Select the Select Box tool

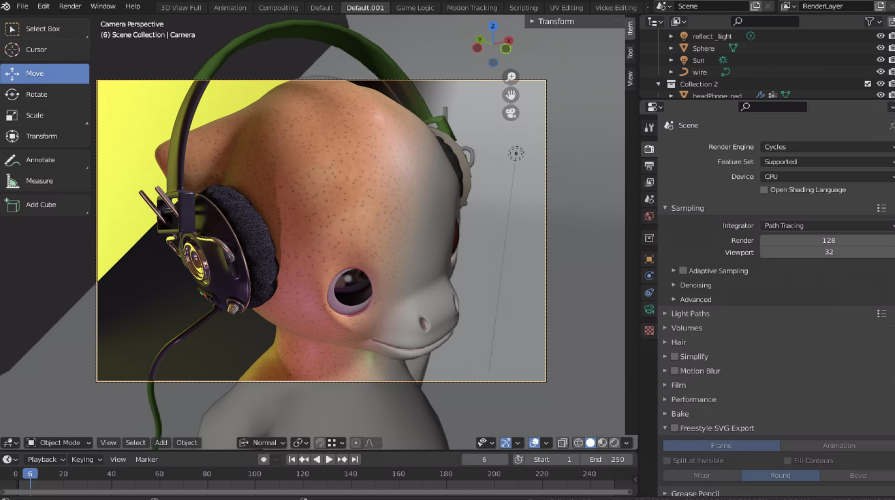[45, 29]
